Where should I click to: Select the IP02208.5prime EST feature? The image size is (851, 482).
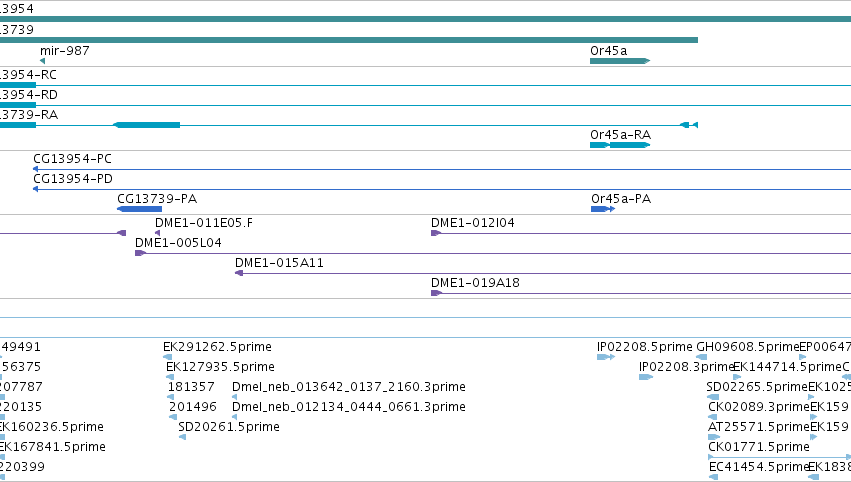[x=606, y=357]
